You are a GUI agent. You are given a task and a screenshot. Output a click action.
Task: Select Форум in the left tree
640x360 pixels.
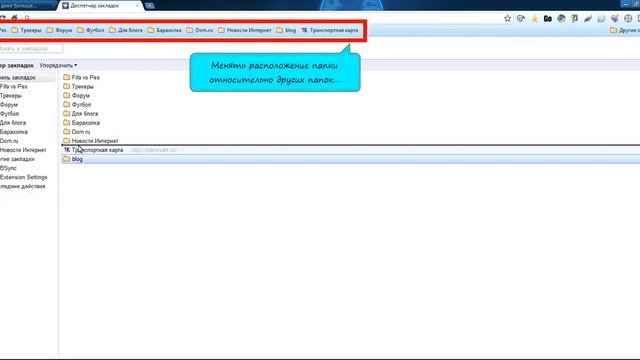[x=9, y=104]
